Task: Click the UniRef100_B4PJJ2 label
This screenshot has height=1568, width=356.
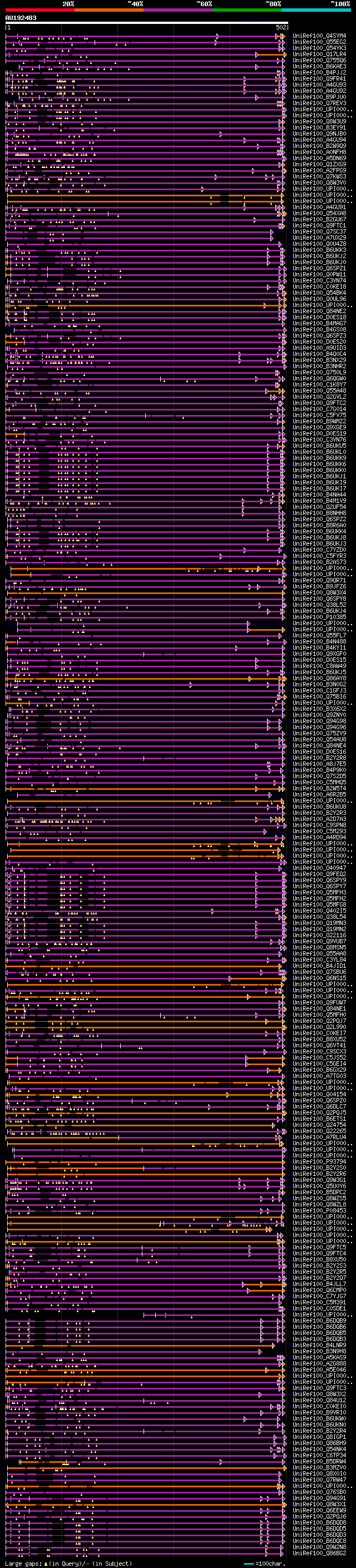Action: 319,72
